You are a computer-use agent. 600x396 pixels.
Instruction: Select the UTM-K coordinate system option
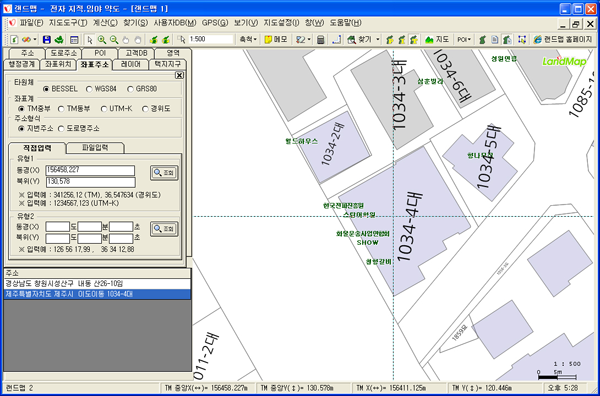(x=116, y=109)
